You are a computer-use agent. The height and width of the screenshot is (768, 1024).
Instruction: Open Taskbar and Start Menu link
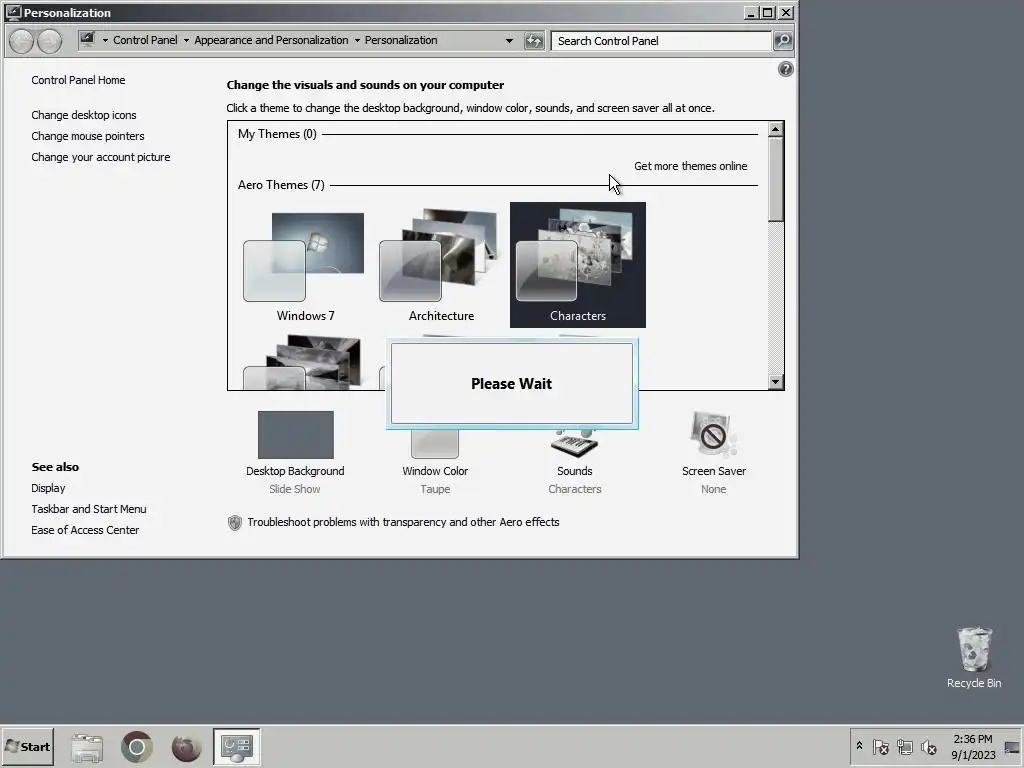[x=89, y=509]
